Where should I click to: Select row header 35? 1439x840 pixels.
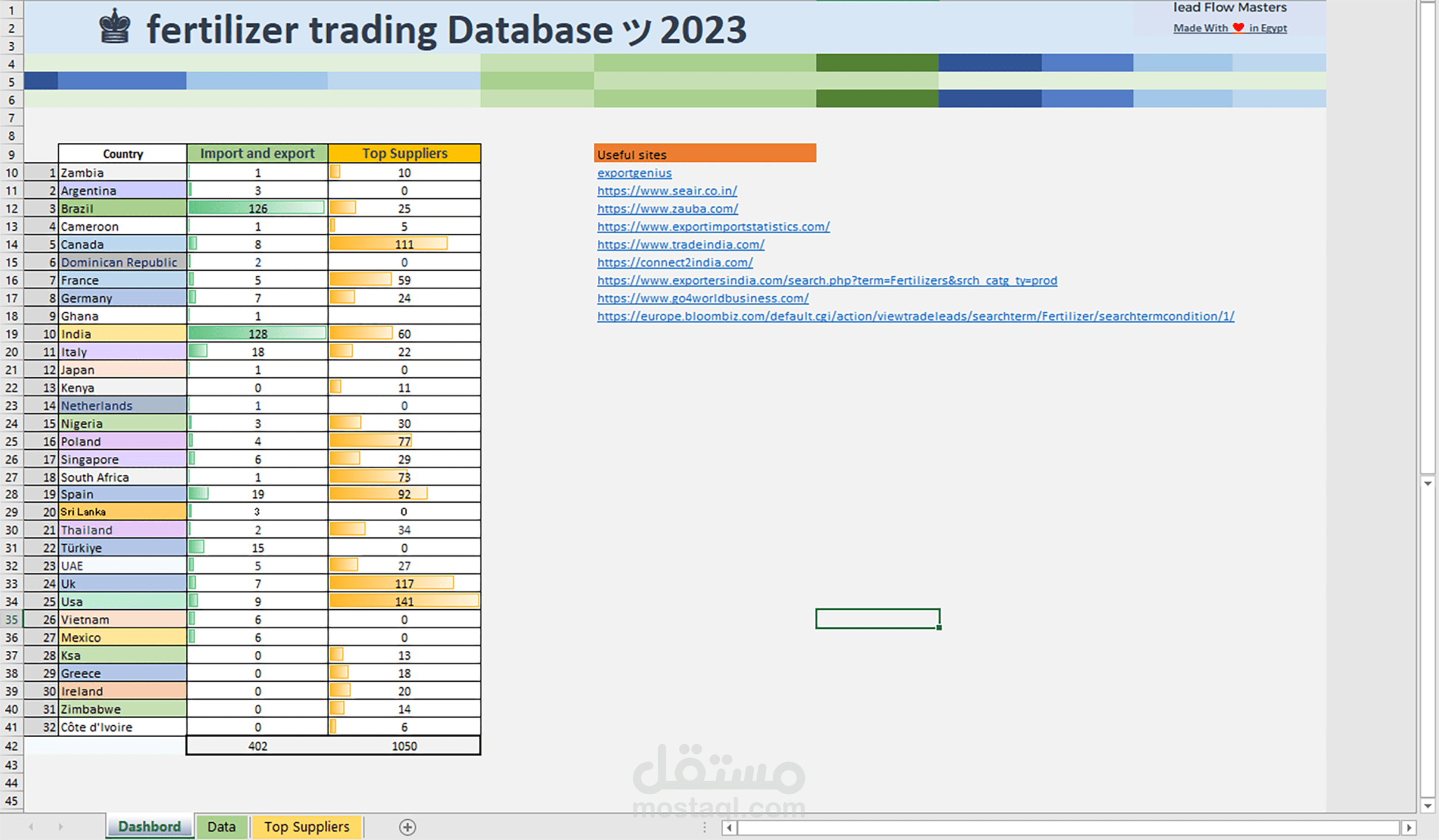click(11, 619)
